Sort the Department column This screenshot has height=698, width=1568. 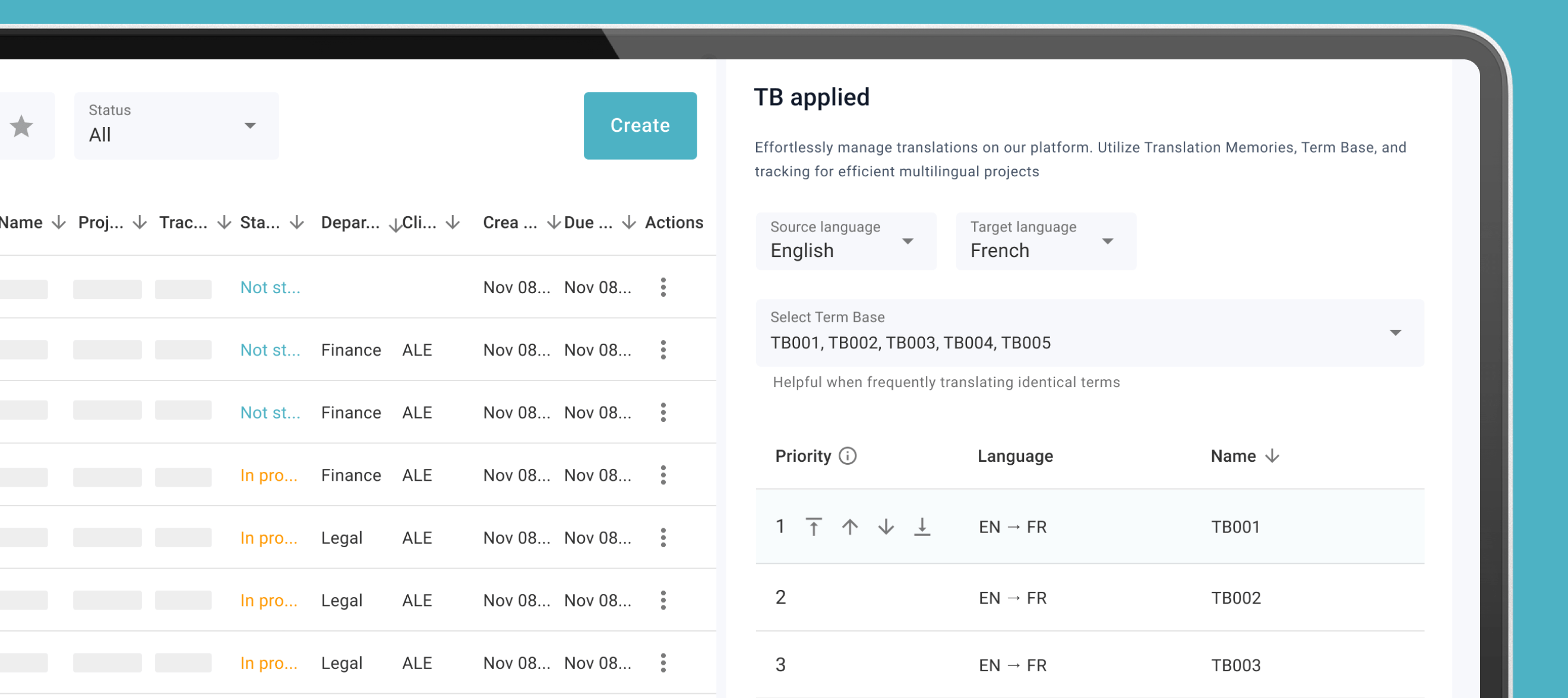[x=394, y=223]
